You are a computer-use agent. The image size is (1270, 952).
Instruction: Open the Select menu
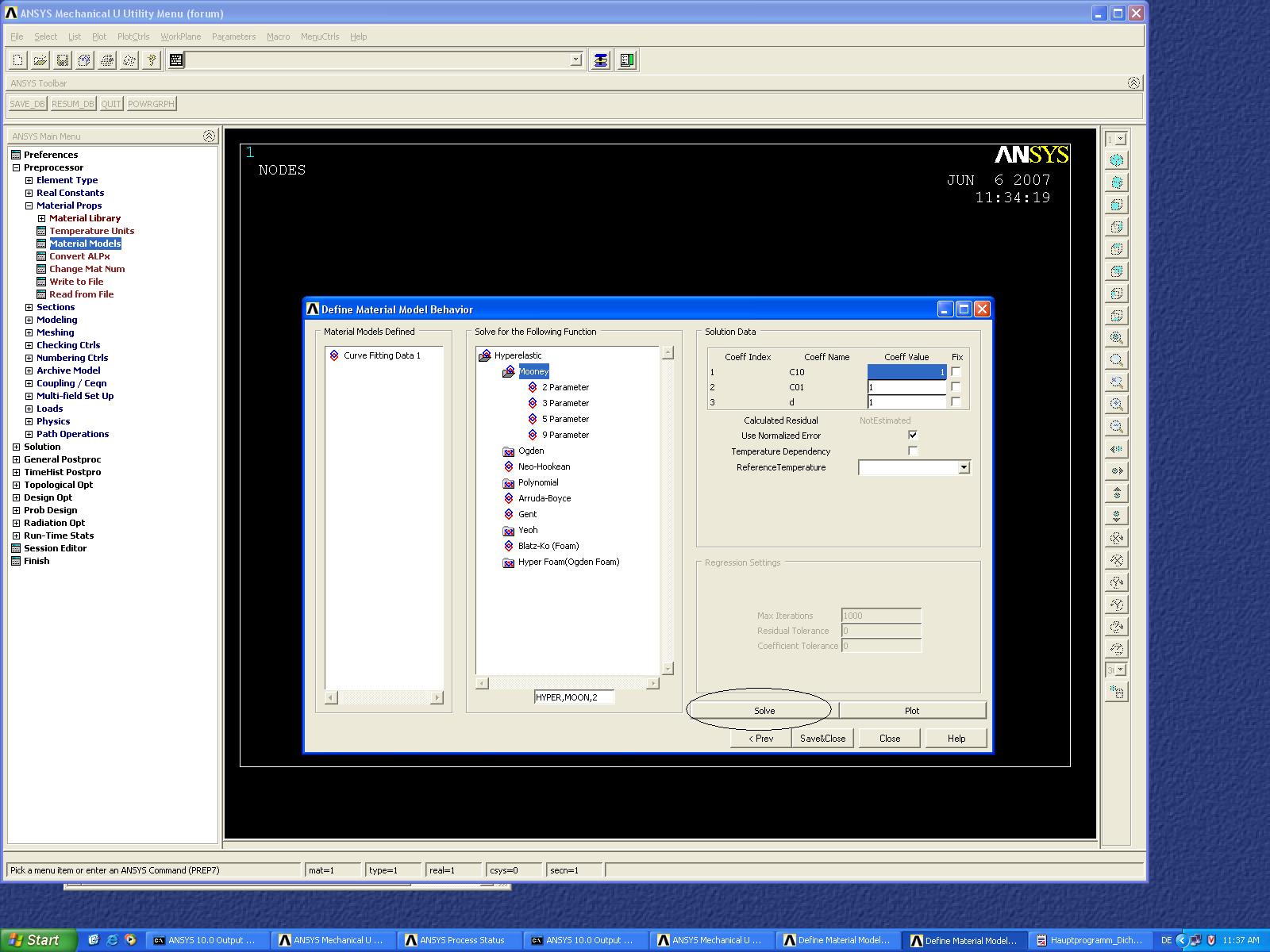point(45,36)
